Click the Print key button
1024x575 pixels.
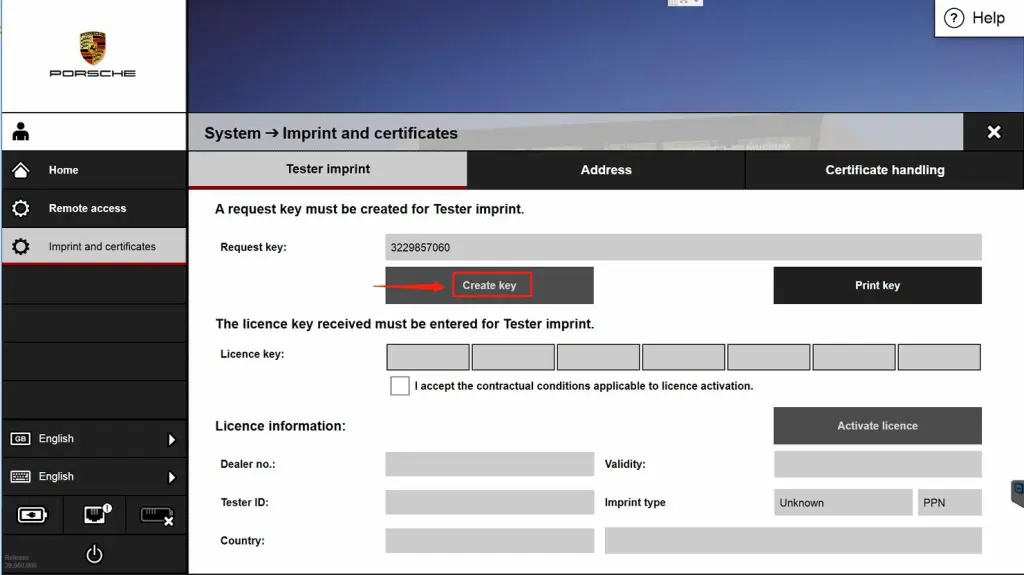click(877, 285)
